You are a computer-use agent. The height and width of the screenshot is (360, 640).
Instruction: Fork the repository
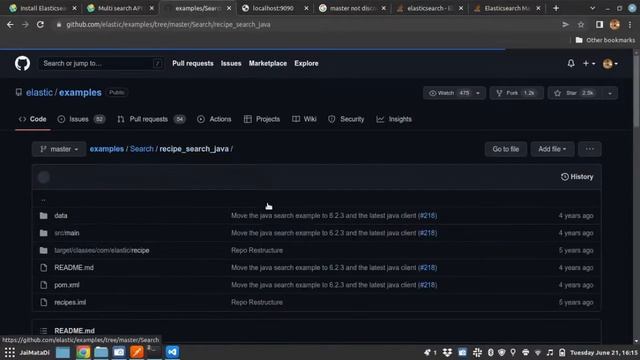pos(516,93)
